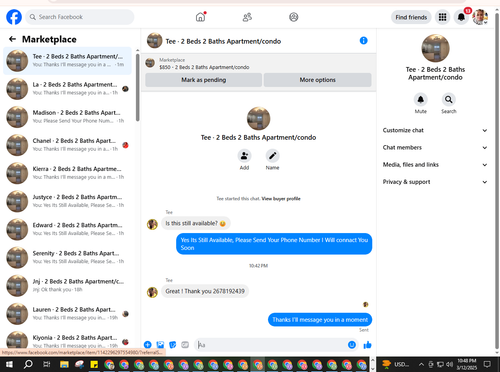Image resolution: width=500 pixels, height=372 pixels.
Task: Open the Home icon in top navigation
Action: tap(200, 17)
